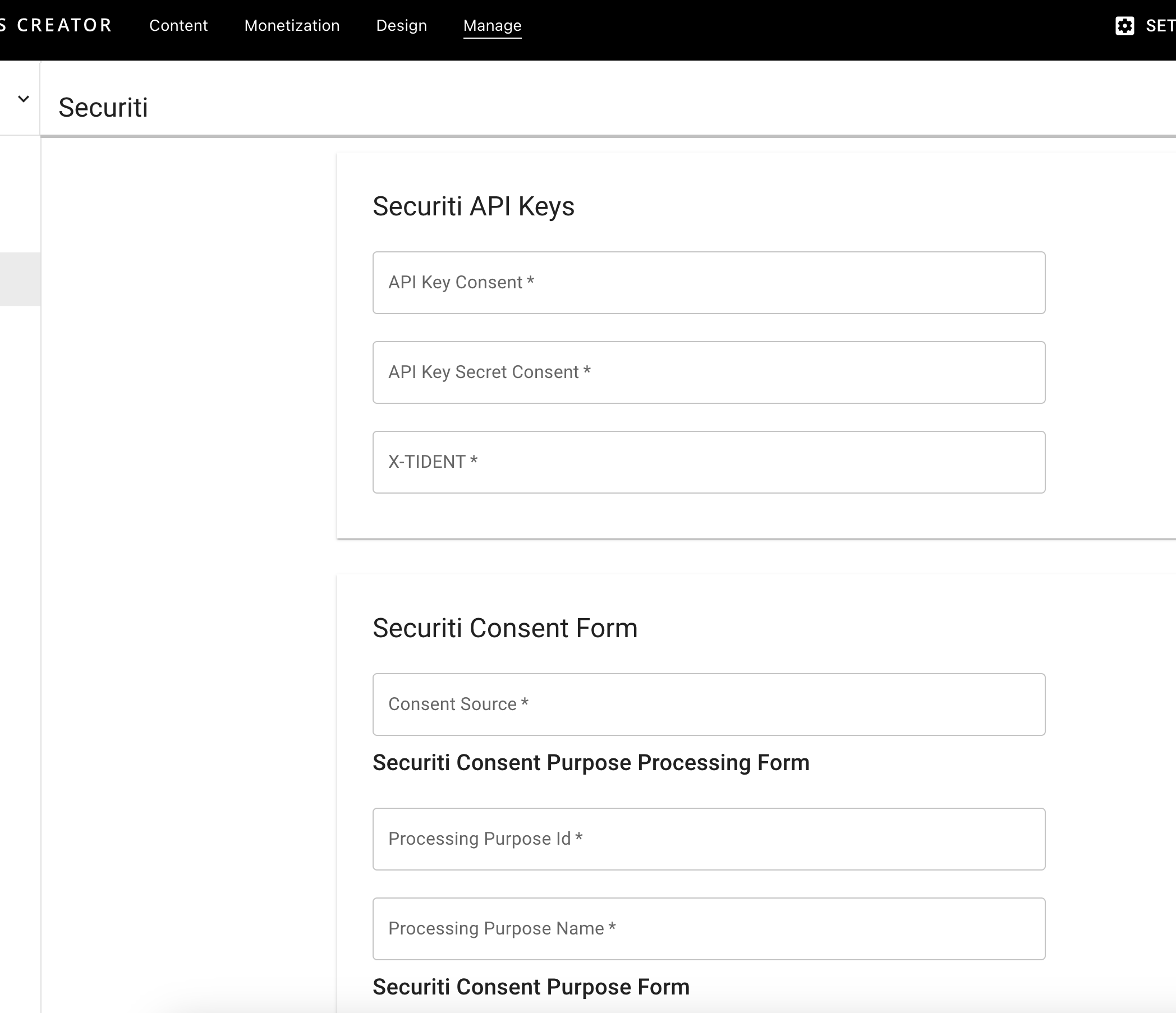Focus the API Key Secret Consent field
The image size is (1176, 1013).
[708, 372]
